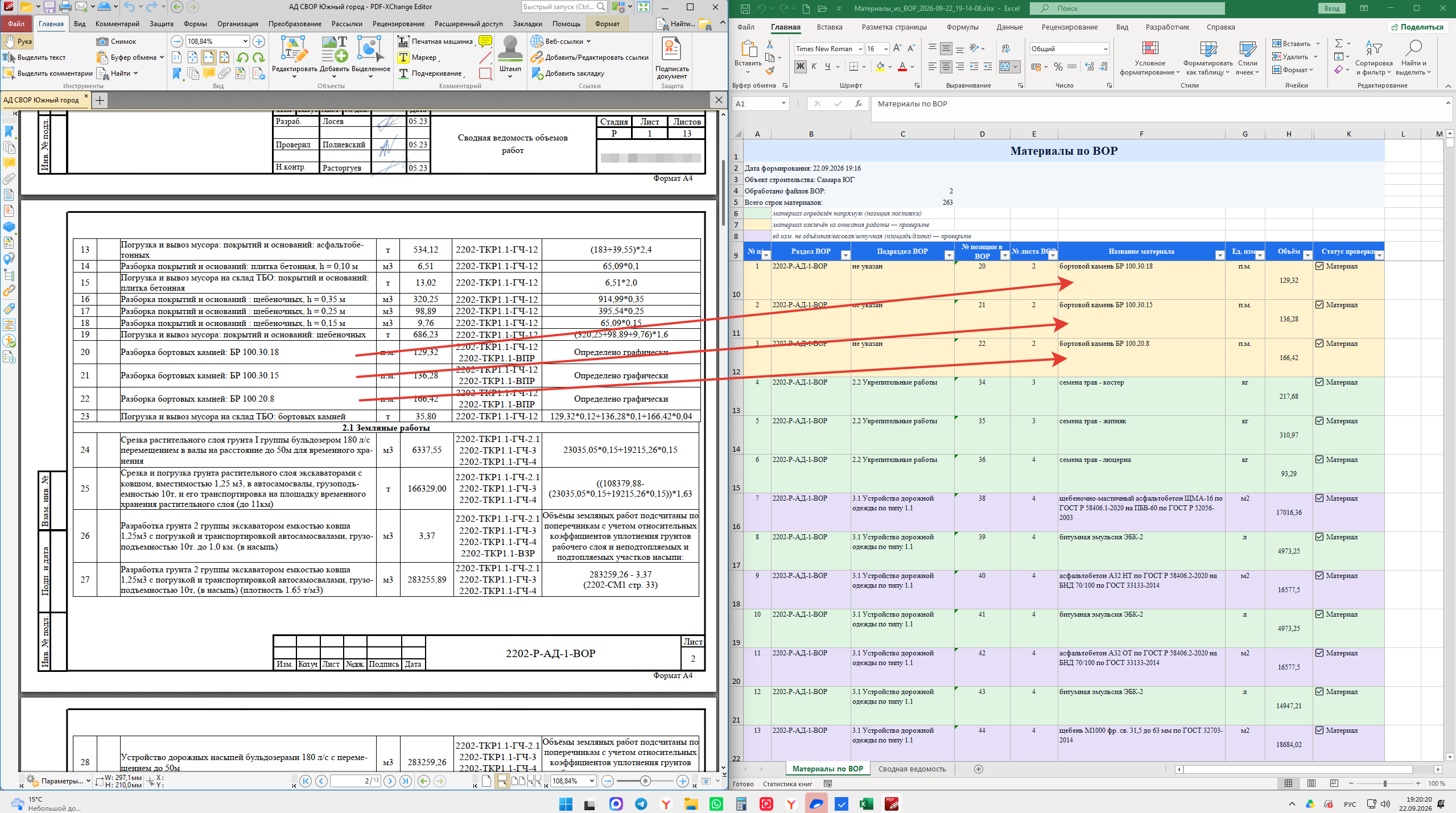Select the Маркер highlighter tool
Image resolution: width=1456 pixels, height=813 pixels.
pos(418,57)
